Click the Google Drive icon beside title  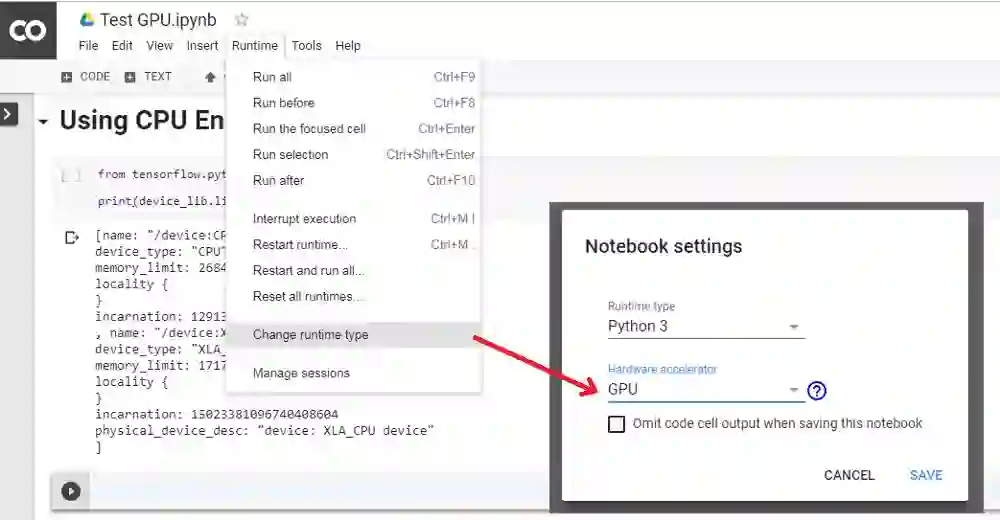point(87,20)
